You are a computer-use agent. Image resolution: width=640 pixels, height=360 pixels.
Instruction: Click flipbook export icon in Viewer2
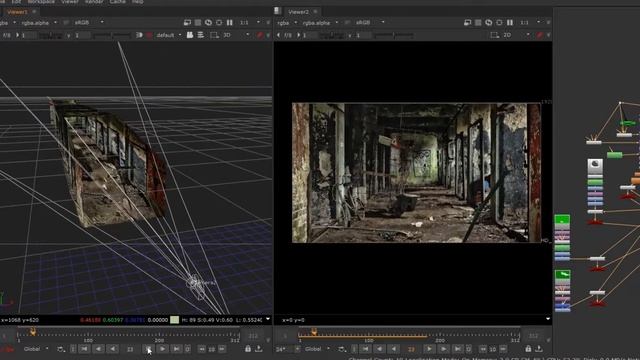pyautogui.click(x=539, y=349)
